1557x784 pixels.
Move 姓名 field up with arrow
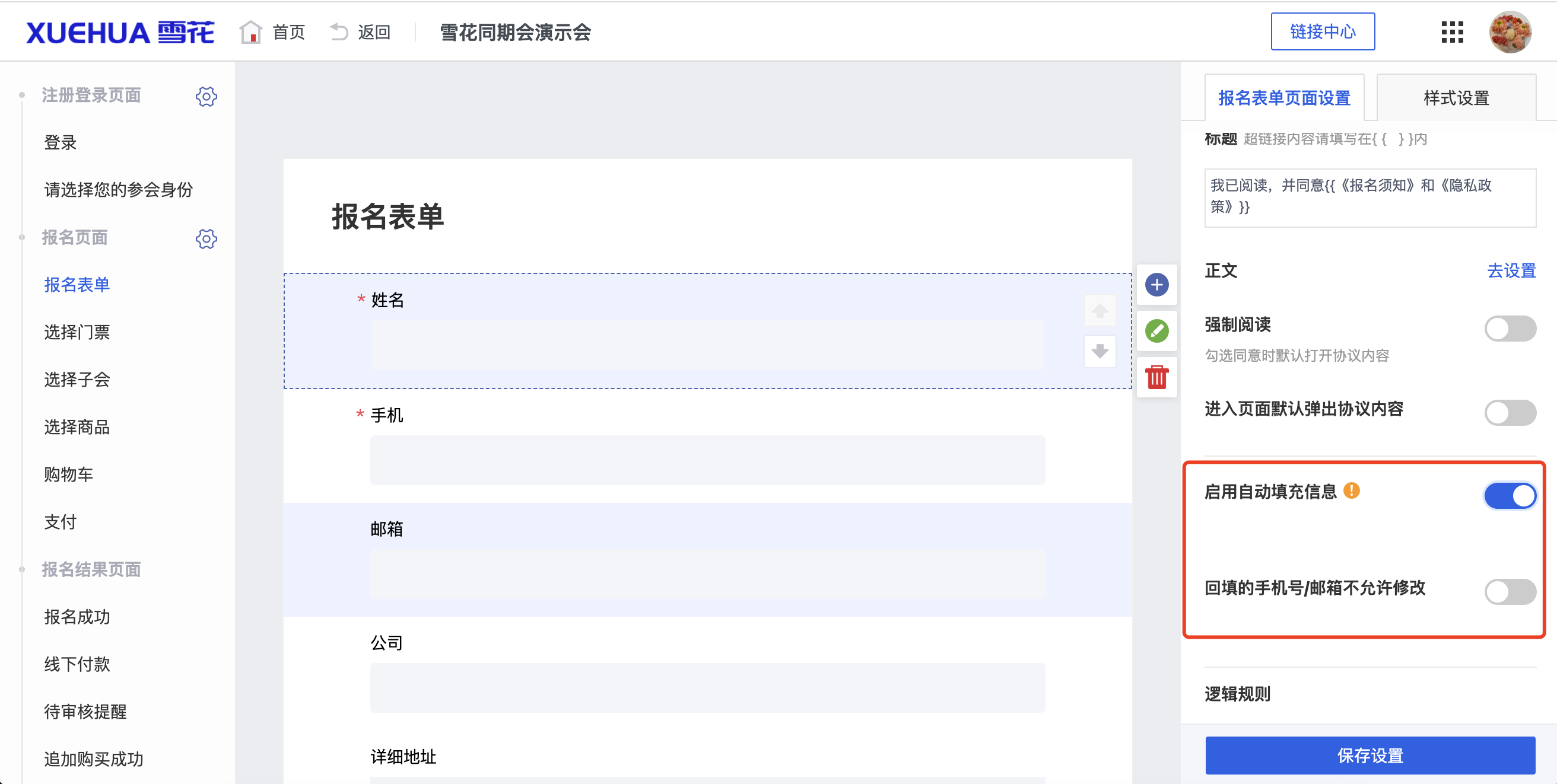click(x=1100, y=311)
